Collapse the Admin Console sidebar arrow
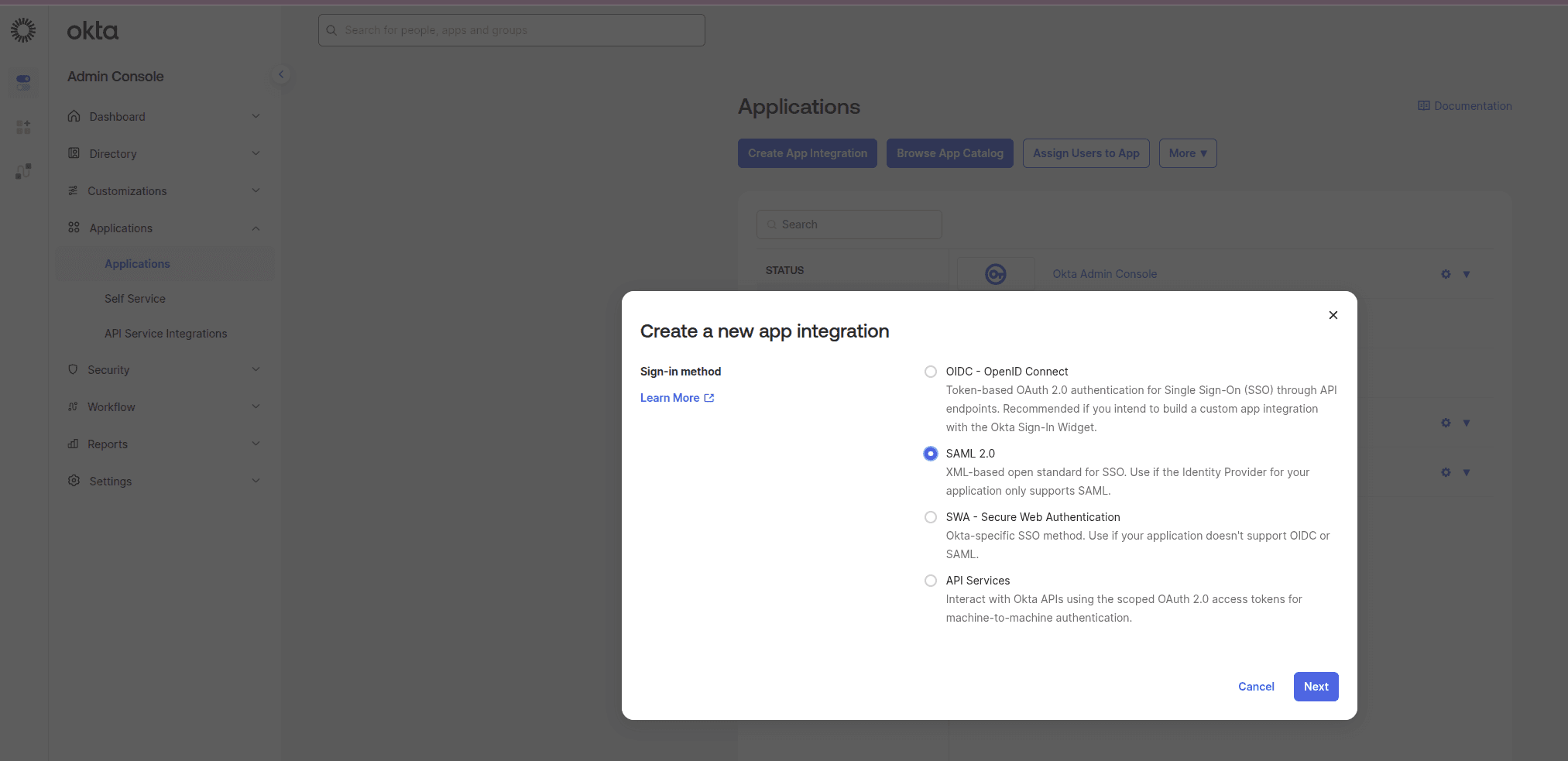Screen dimensions: 1568x761 pyautogui.click(x=281, y=74)
